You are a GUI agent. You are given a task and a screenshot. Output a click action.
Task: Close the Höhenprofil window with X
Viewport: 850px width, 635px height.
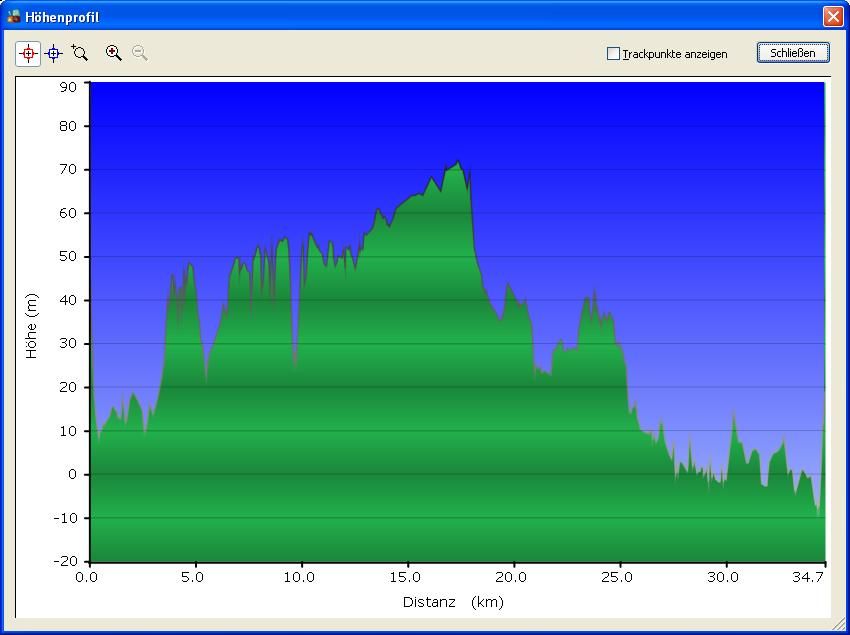(x=832, y=17)
